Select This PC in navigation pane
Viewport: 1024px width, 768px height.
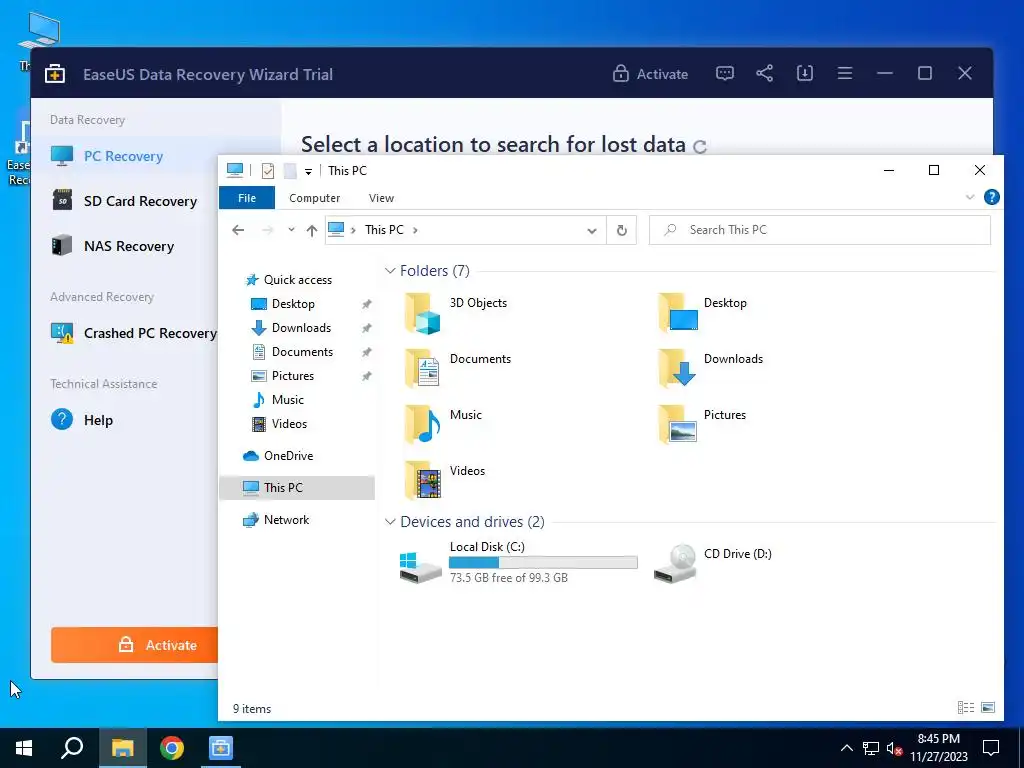tap(297, 488)
